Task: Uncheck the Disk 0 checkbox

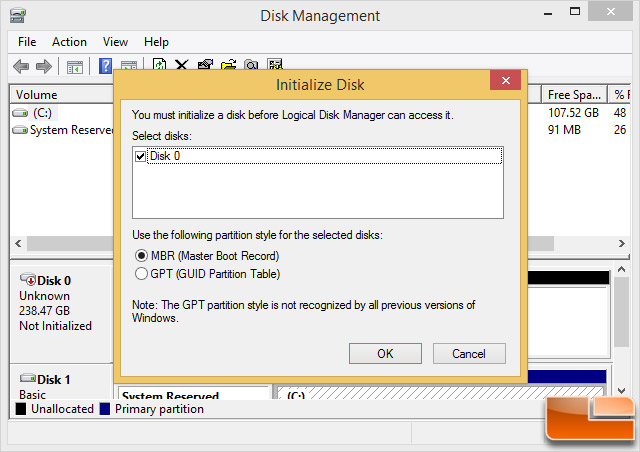Action: [x=140, y=156]
